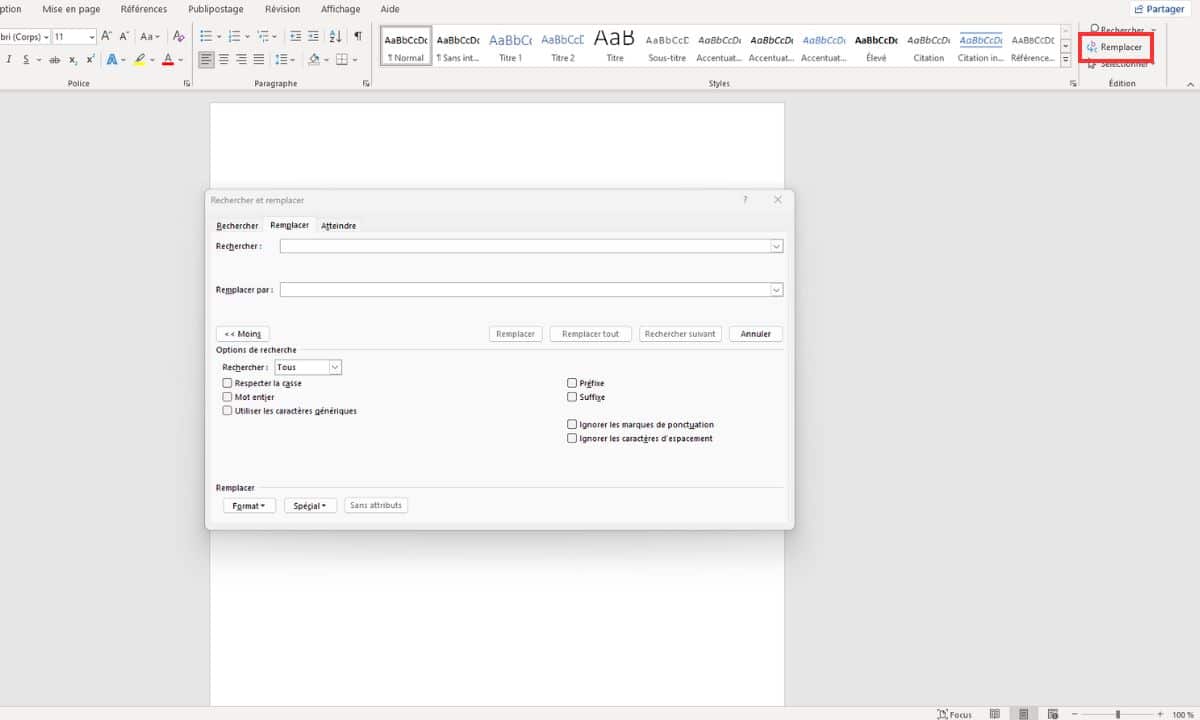Increase font size with the larger A icon

[x=107, y=36]
